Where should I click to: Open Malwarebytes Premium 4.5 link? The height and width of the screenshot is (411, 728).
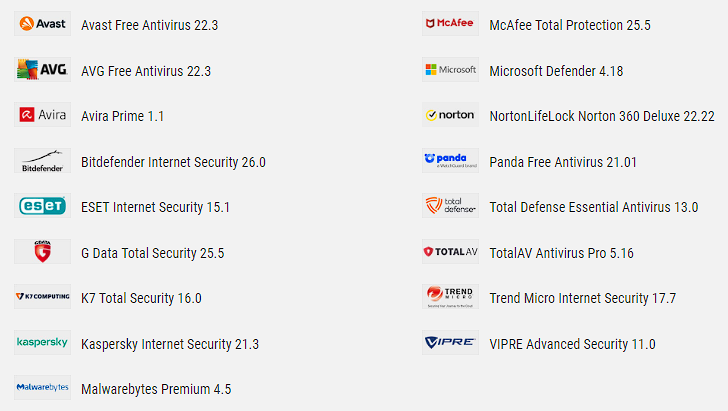(x=156, y=389)
